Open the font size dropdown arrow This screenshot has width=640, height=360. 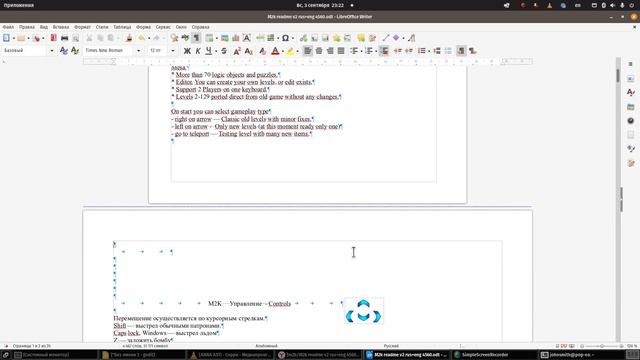tap(173, 51)
